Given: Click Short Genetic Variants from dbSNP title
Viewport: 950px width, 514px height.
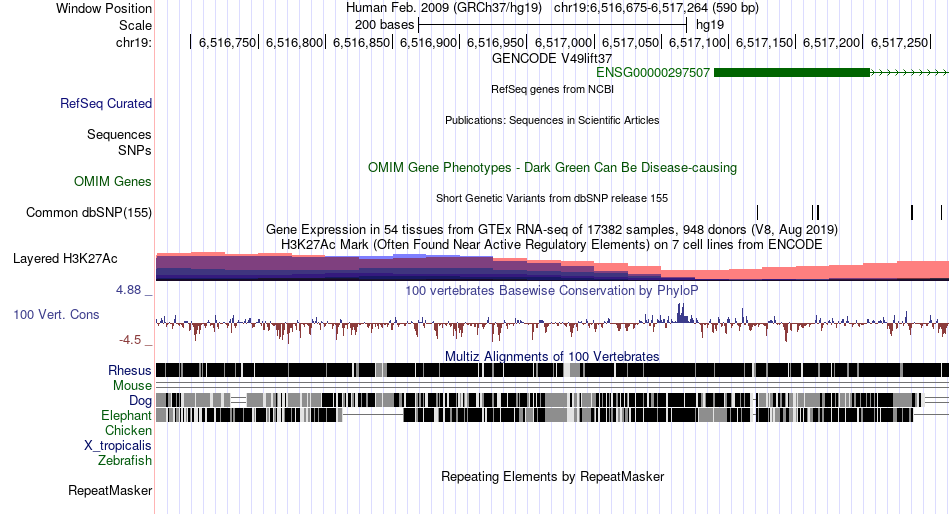Looking at the screenshot, I should tap(552, 198).
